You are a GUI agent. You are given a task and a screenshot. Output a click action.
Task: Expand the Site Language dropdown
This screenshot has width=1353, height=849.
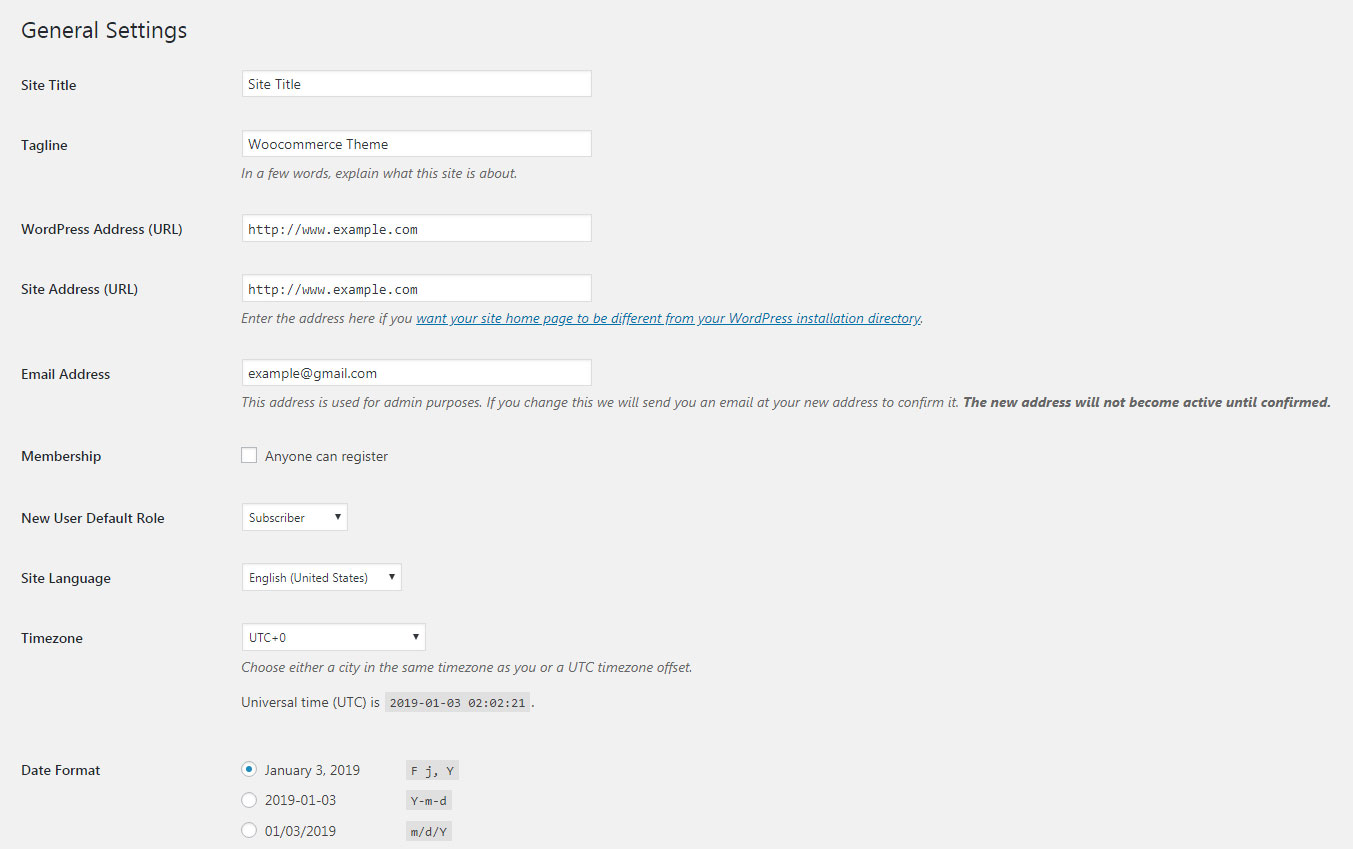click(321, 578)
